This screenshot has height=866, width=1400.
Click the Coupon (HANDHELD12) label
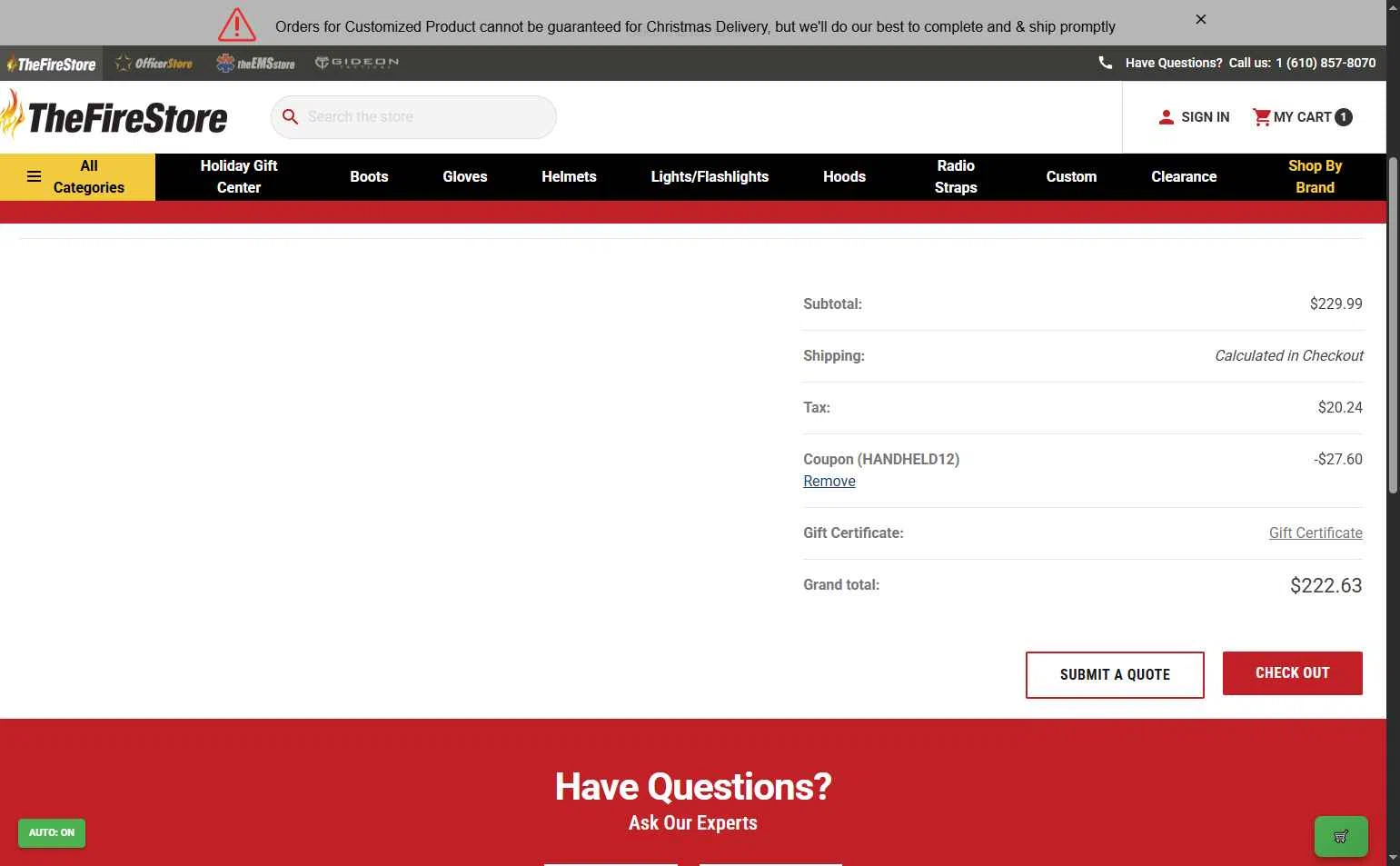click(881, 460)
